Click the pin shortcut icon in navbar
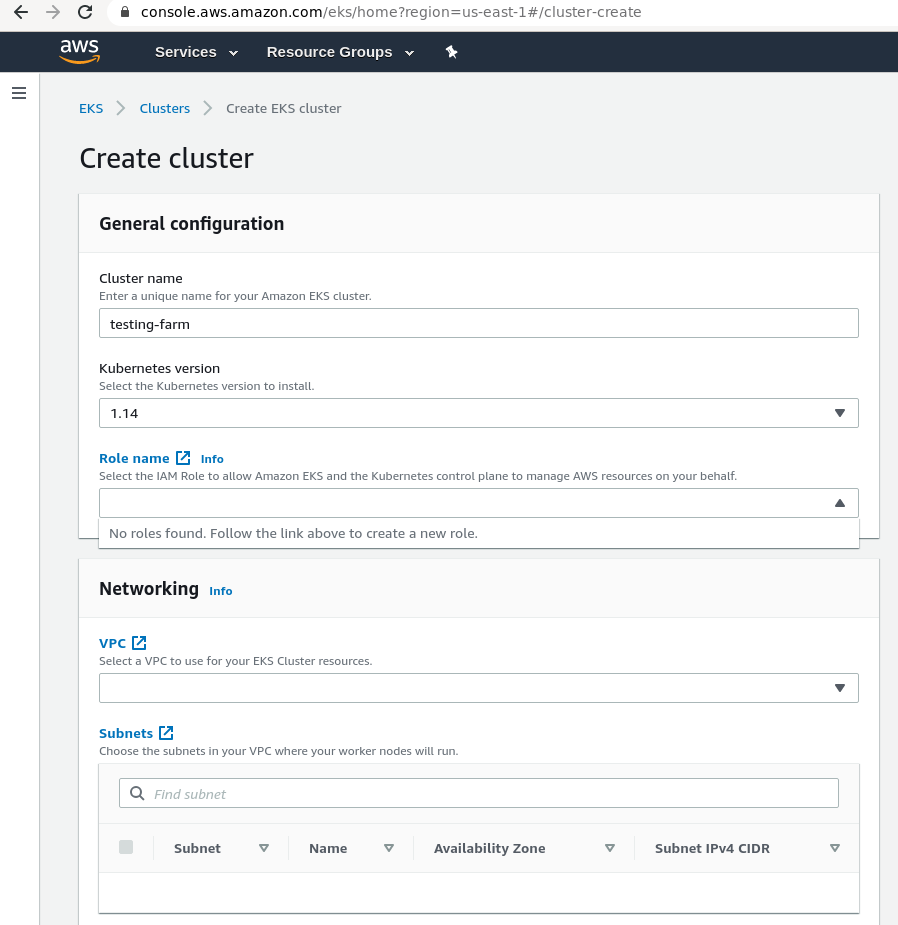The width and height of the screenshot is (898, 925). click(x=451, y=52)
